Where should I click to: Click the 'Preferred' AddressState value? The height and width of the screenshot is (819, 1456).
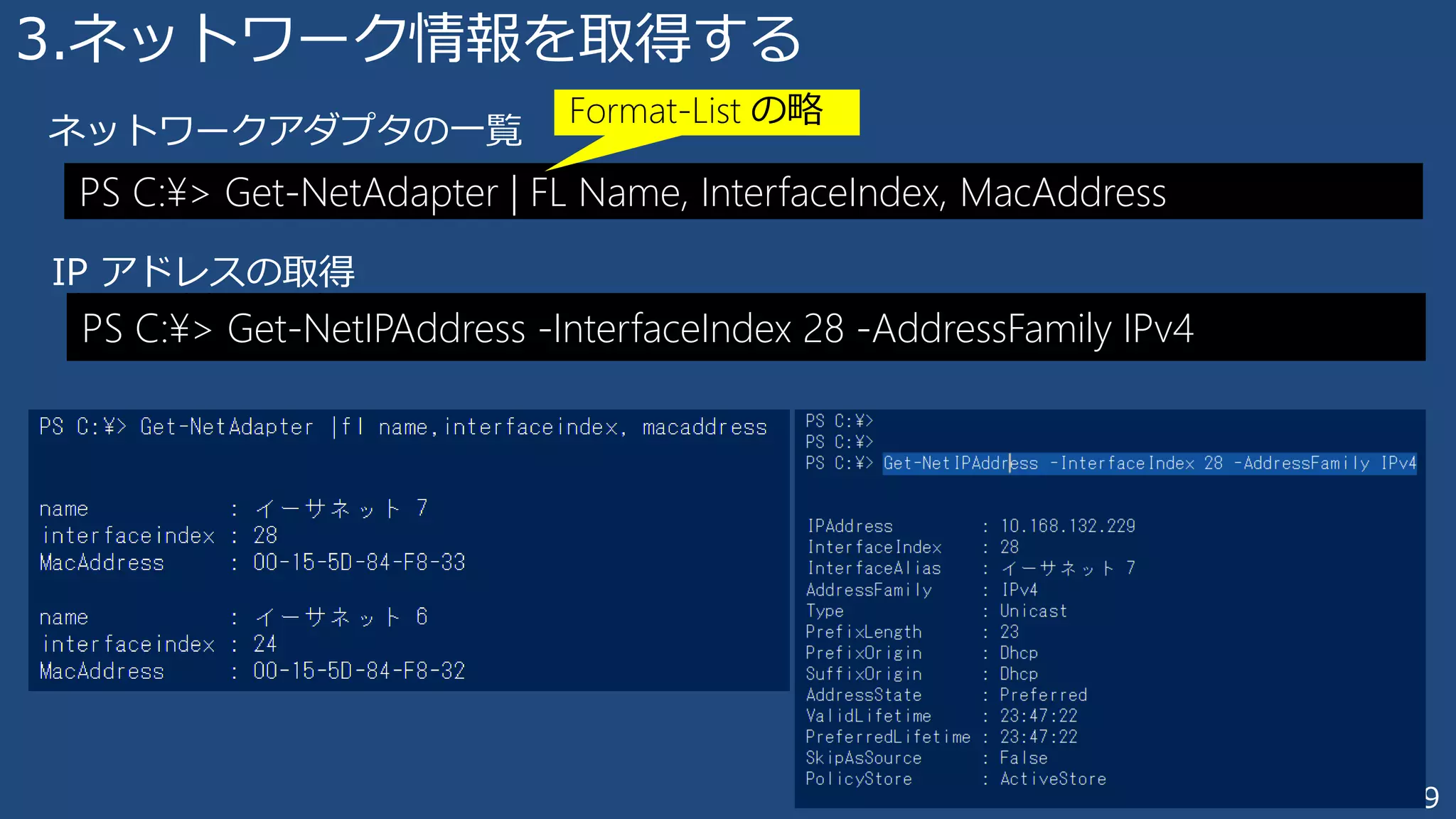tap(1043, 695)
